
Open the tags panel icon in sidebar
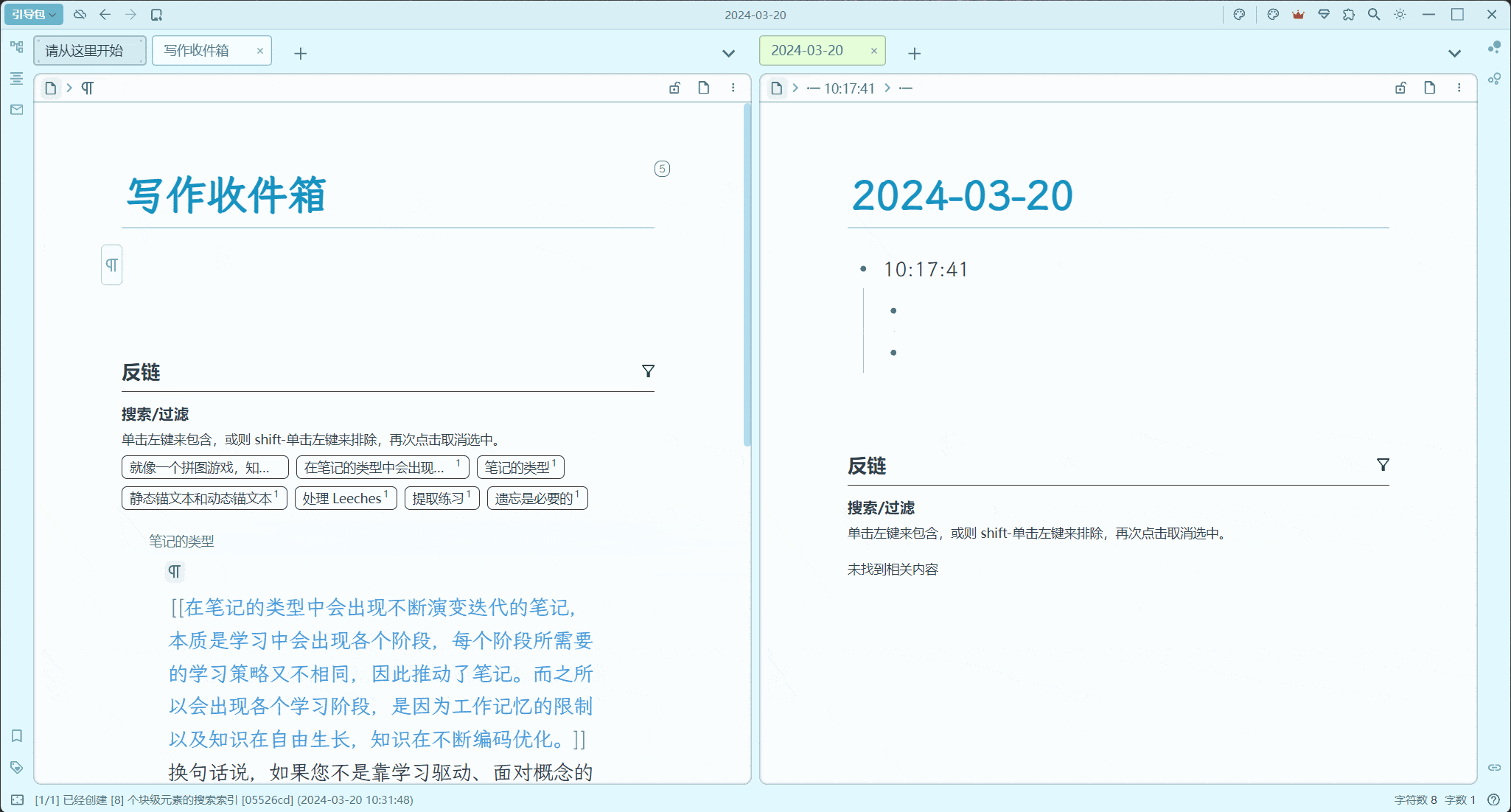[x=16, y=766]
